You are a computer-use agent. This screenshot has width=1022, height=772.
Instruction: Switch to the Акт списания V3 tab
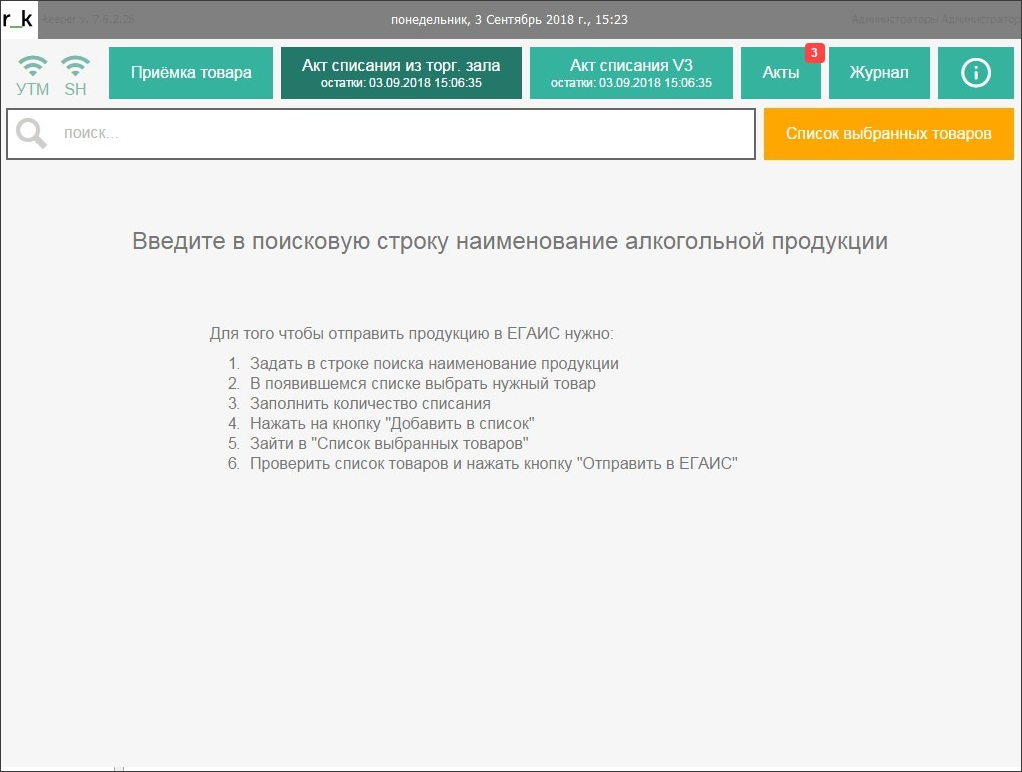631,73
